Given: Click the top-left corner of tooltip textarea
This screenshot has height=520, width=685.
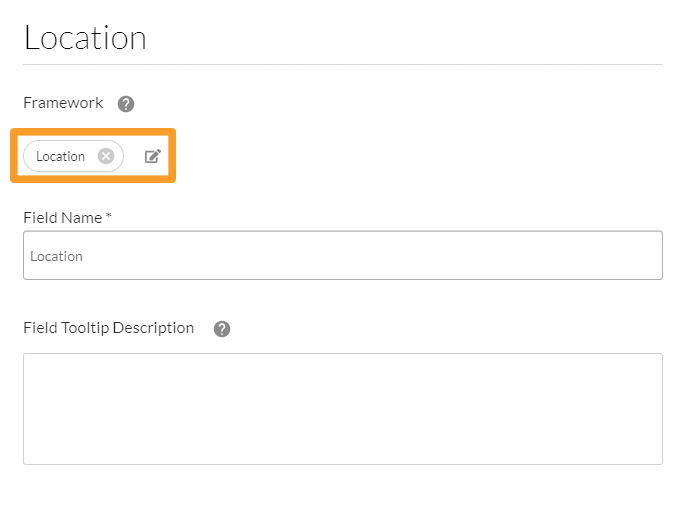Looking at the screenshot, I should tap(30, 360).
